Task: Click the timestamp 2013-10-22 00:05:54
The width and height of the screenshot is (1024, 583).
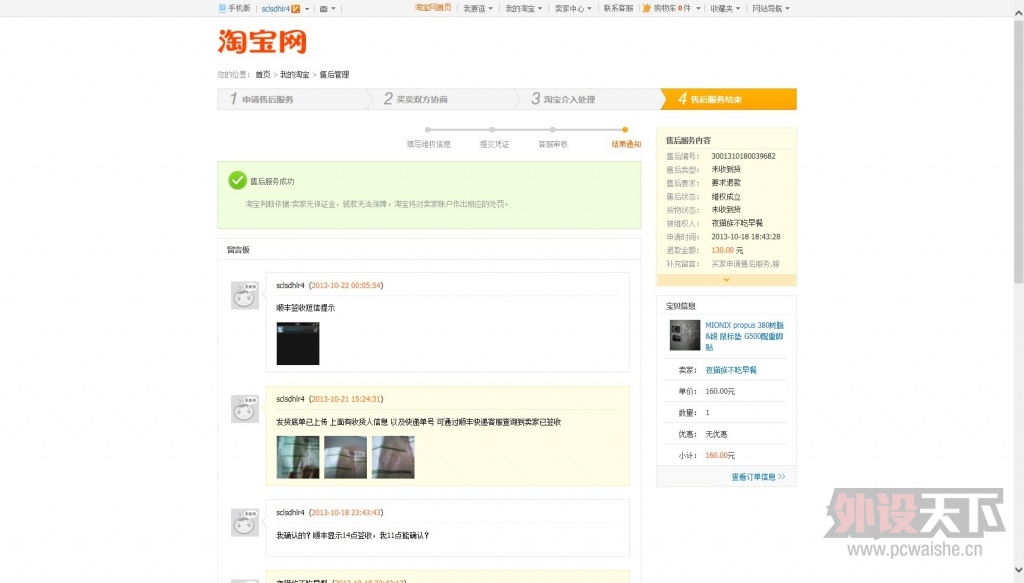Action: [x=345, y=285]
